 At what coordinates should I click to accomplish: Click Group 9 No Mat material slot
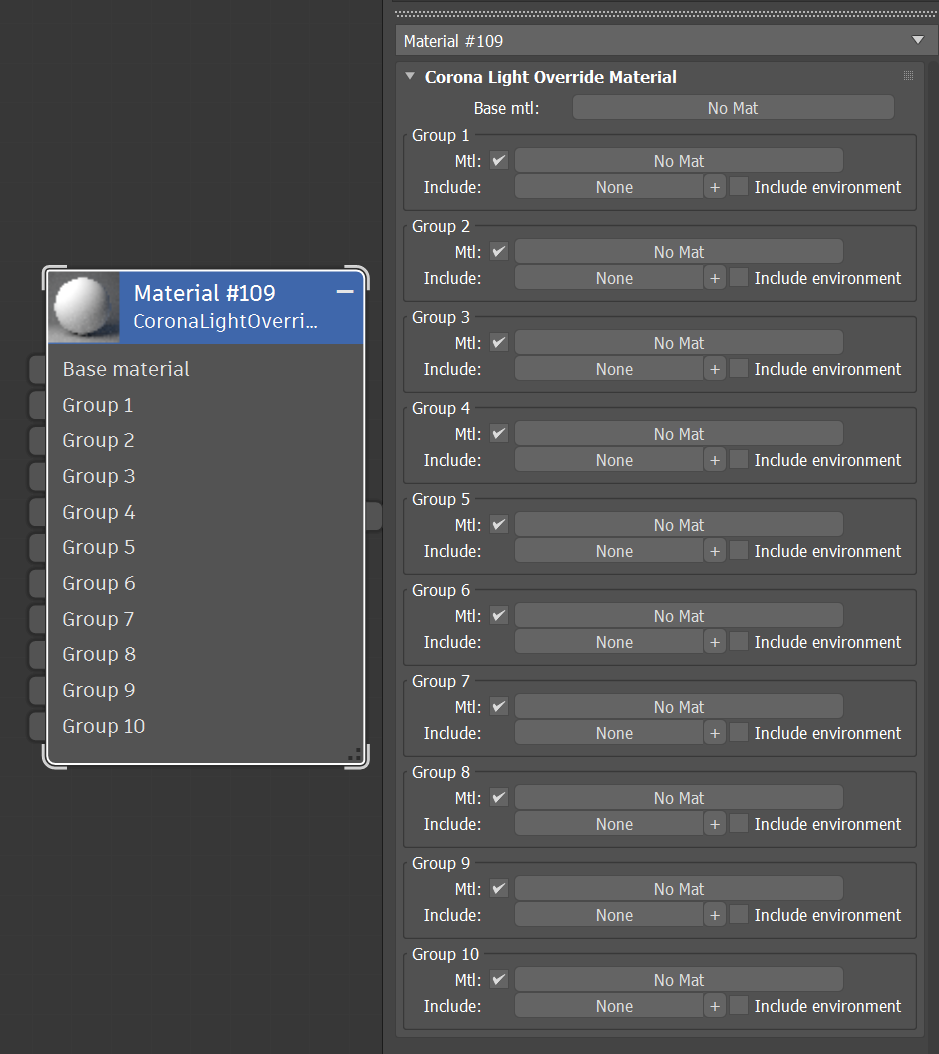pyautogui.click(x=678, y=889)
